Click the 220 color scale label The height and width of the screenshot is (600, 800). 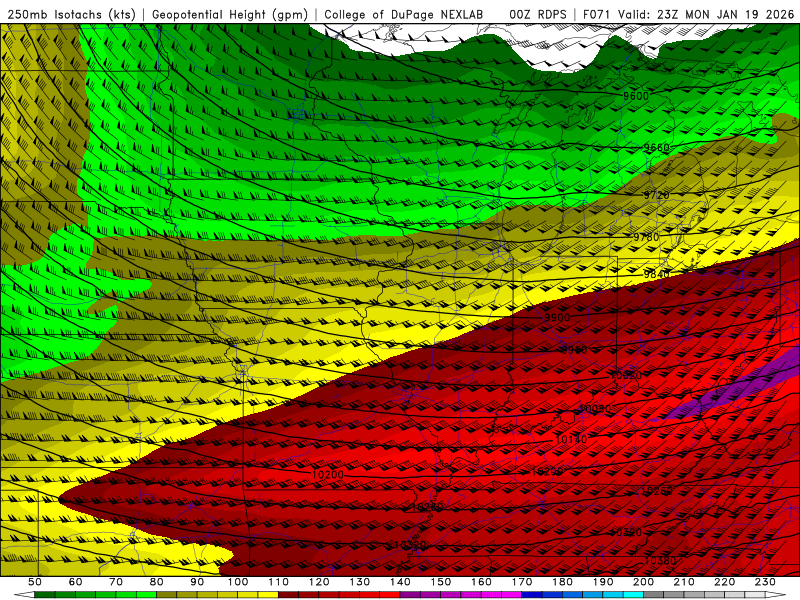click(724, 582)
